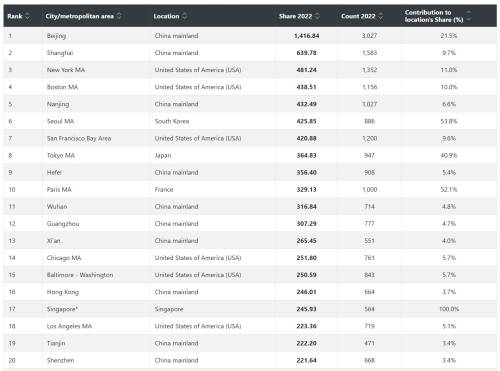Sort table by Rank column icon

[x=27, y=16]
